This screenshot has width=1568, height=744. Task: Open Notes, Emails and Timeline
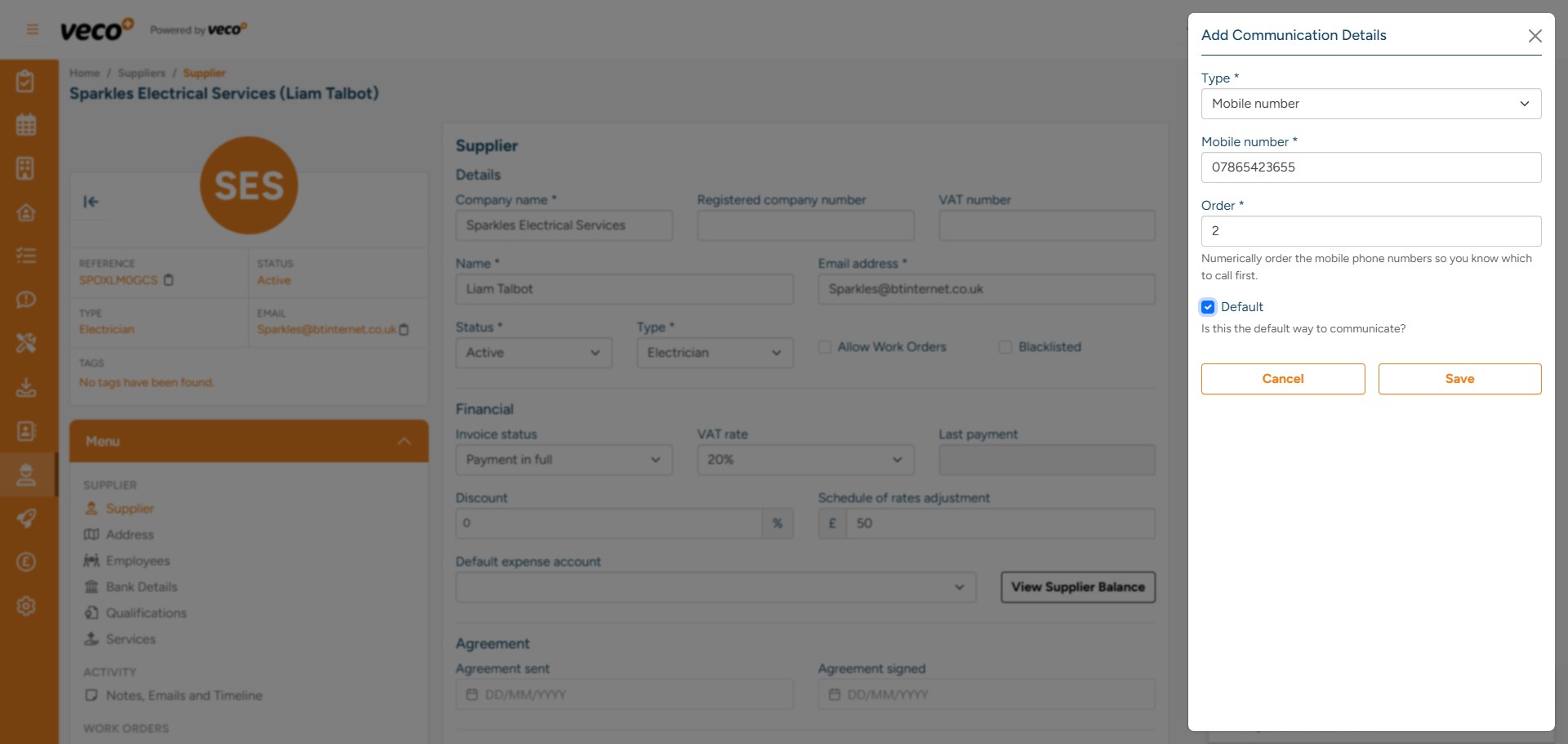184,696
